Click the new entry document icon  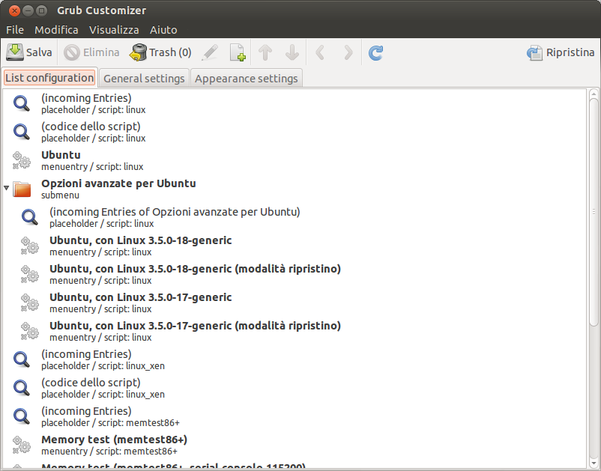coord(238,52)
